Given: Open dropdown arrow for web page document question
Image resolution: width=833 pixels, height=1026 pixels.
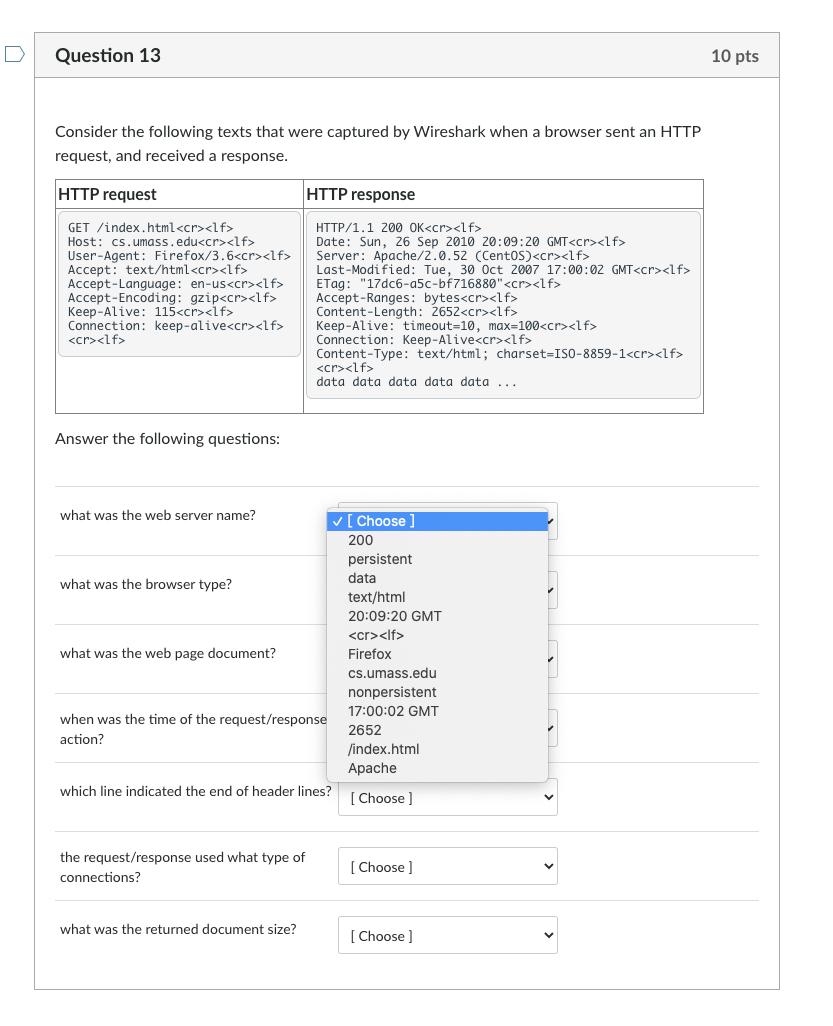Looking at the screenshot, I should (552, 659).
